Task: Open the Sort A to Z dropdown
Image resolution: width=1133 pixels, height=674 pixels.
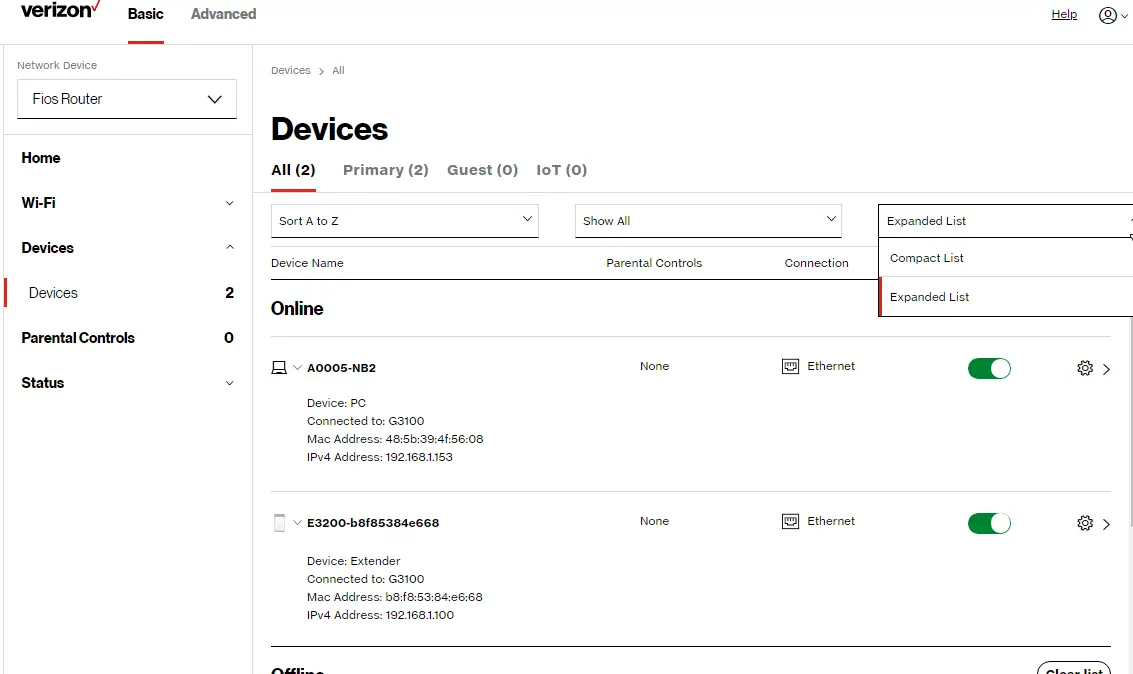Action: pyautogui.click(x=404, y=220)
